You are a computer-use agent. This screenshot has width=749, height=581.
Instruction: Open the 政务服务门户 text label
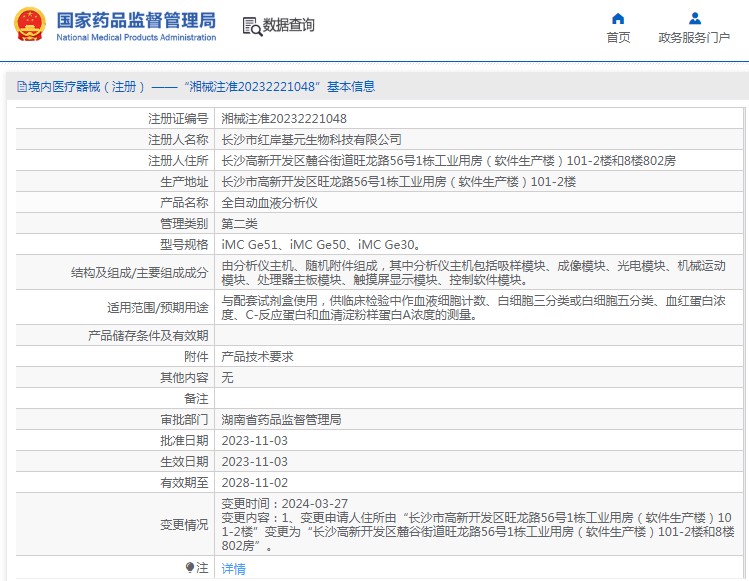[x=694, y=38]
